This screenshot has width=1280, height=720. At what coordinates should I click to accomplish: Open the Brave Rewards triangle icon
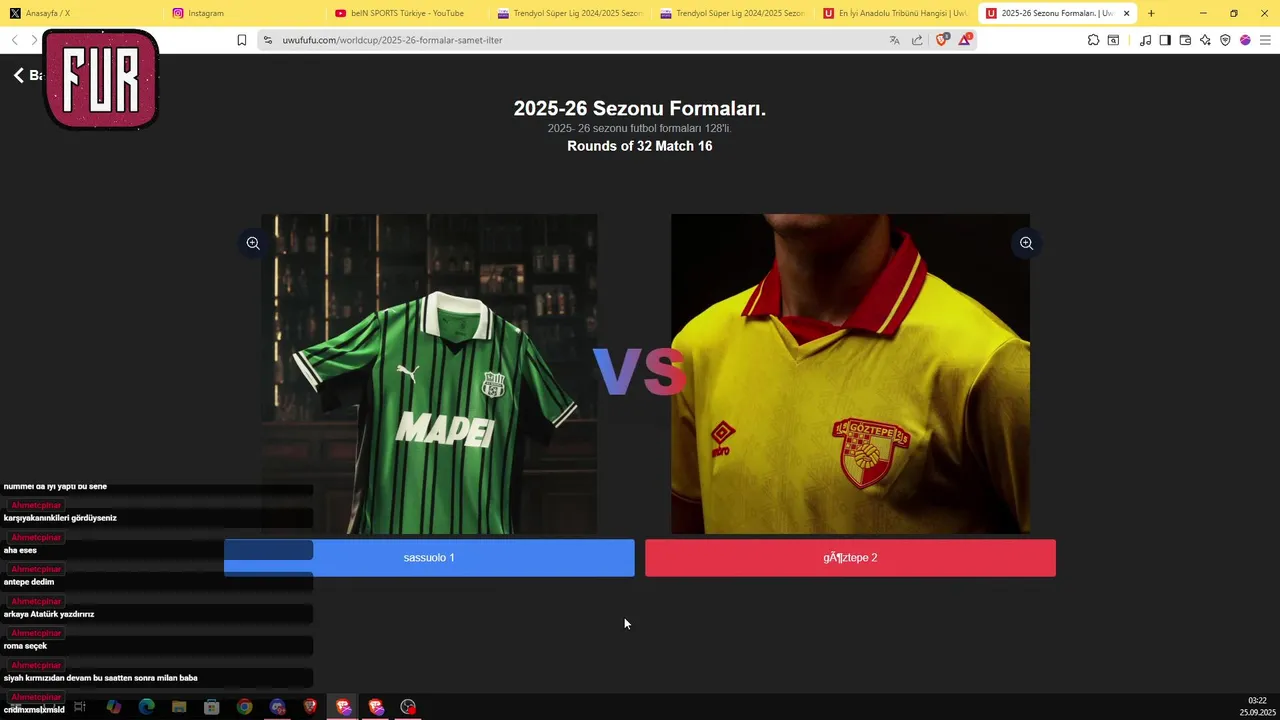click(965, 40)
